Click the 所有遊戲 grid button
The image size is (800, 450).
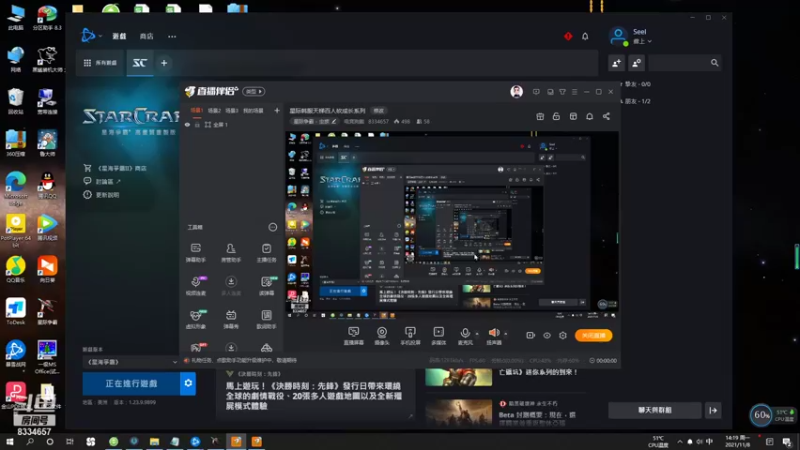click(x=100, y=63)
